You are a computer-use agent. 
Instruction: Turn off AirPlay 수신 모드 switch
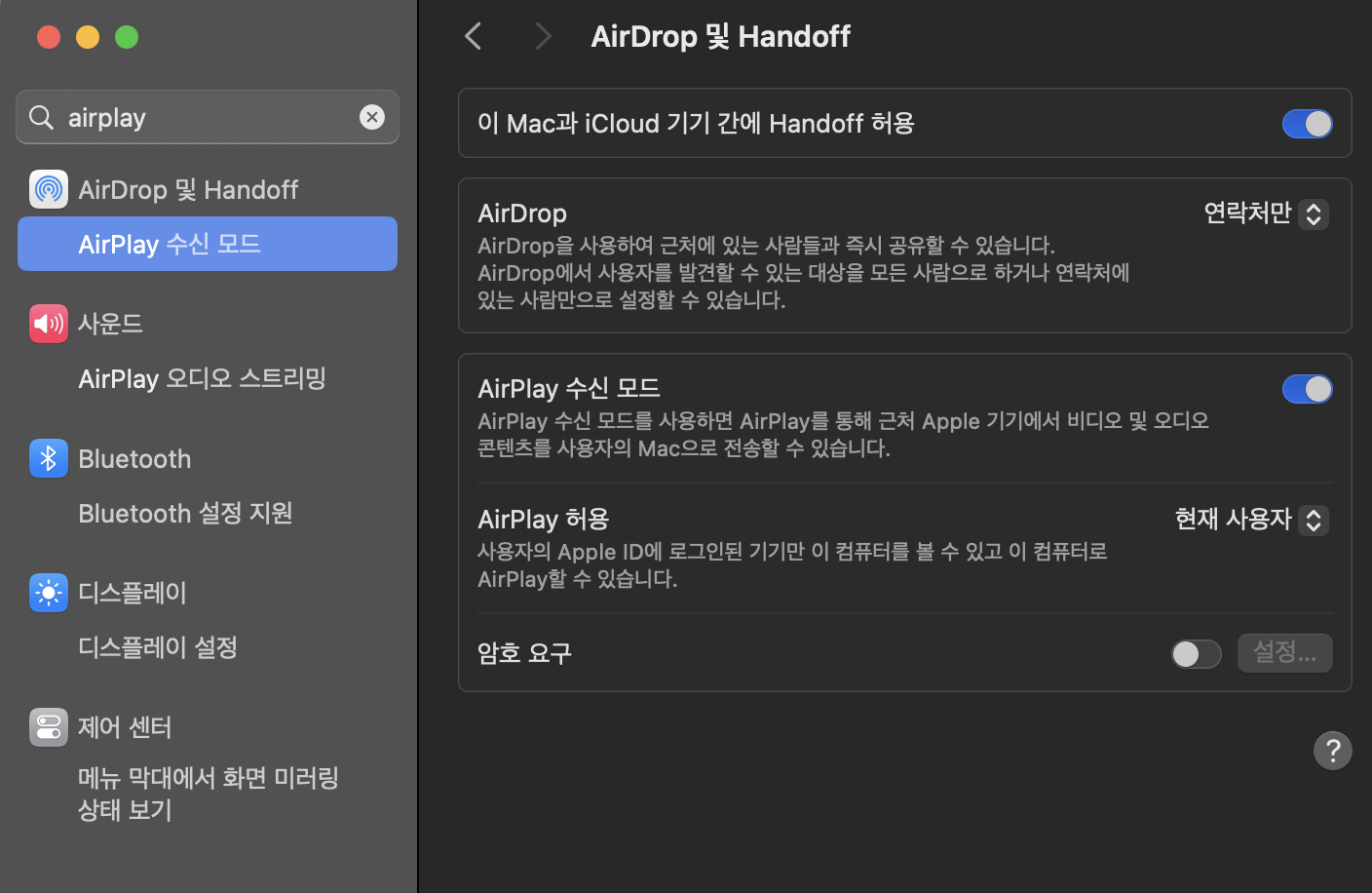(x=1308, y=389)
